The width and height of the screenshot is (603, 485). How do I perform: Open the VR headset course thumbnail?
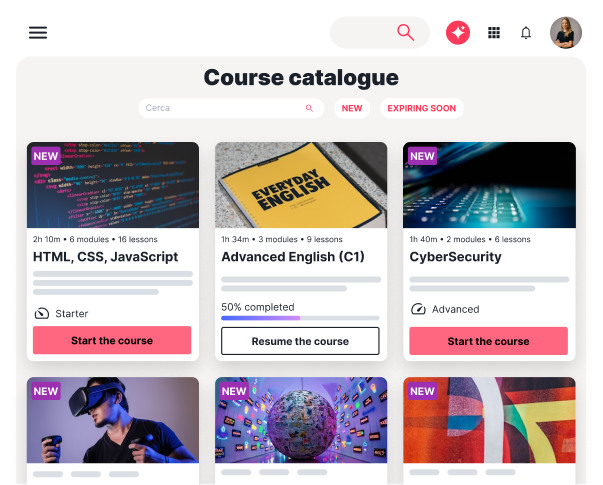(x=113, y=420)
